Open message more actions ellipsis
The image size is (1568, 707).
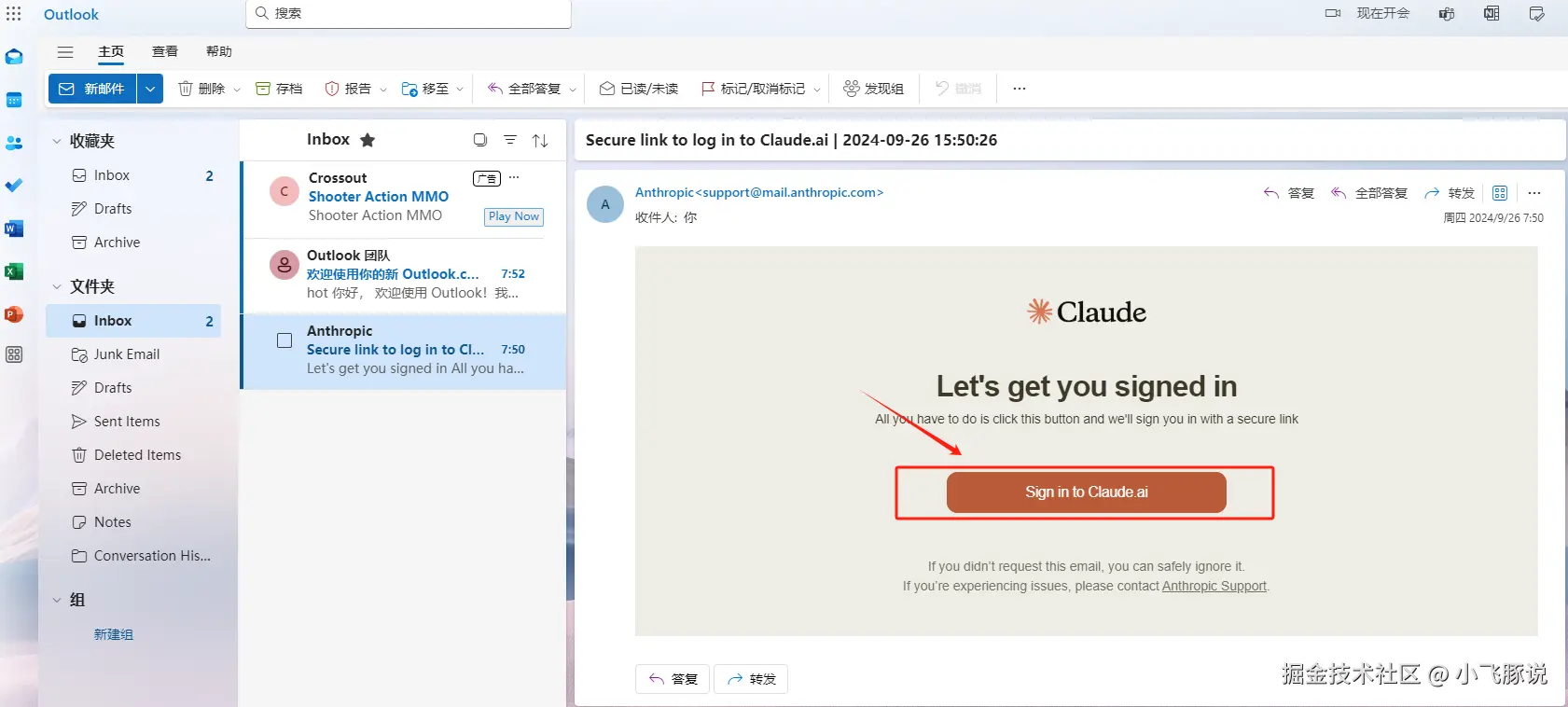tap(1534, 193)
